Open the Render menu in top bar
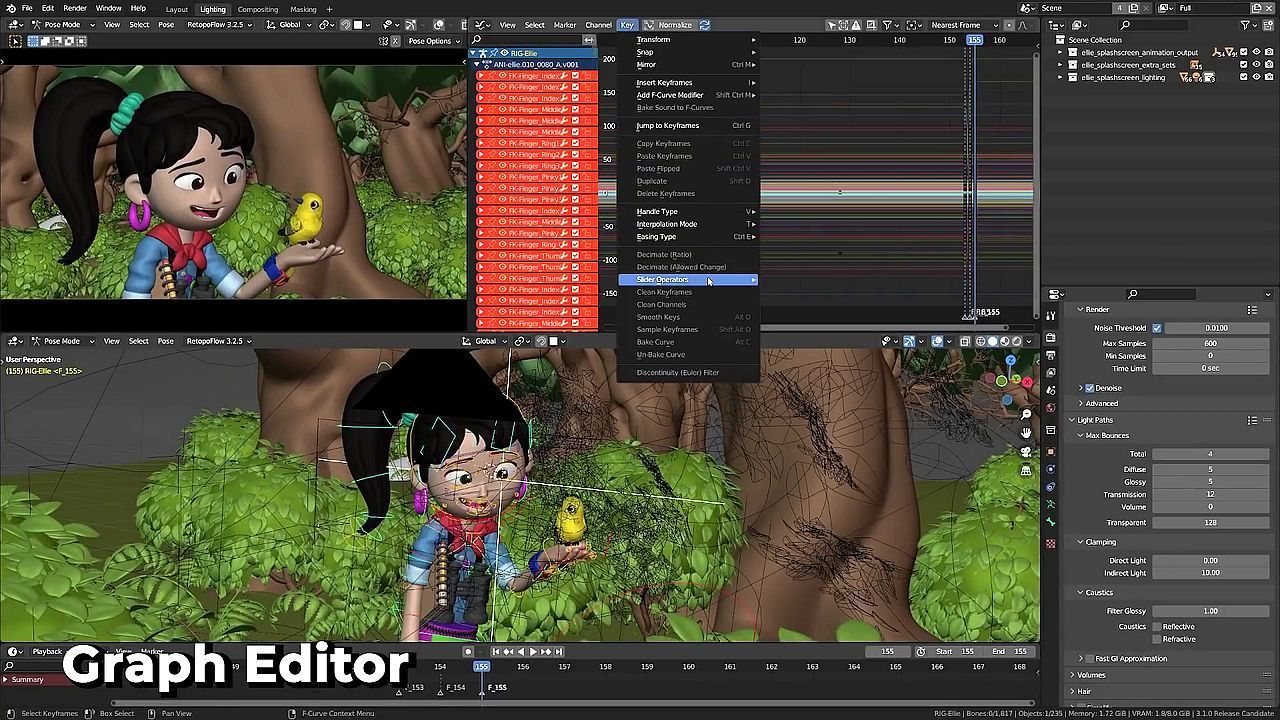 click(75, 8)
